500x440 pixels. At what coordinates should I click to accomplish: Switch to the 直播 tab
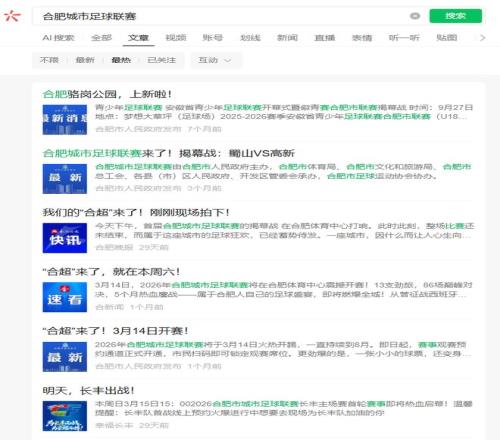(x=325, y=38)
